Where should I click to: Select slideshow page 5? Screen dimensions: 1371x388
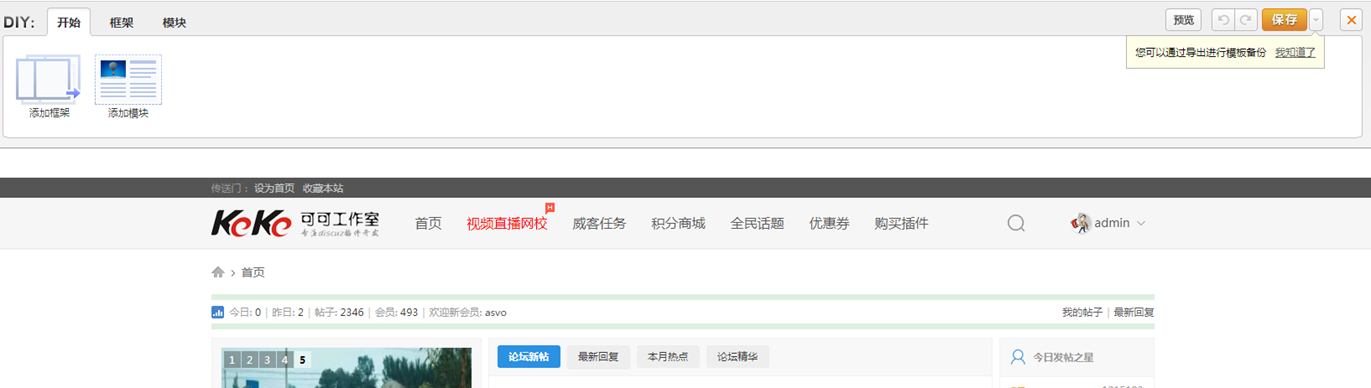pyautogui.click(x=303, y=360)
